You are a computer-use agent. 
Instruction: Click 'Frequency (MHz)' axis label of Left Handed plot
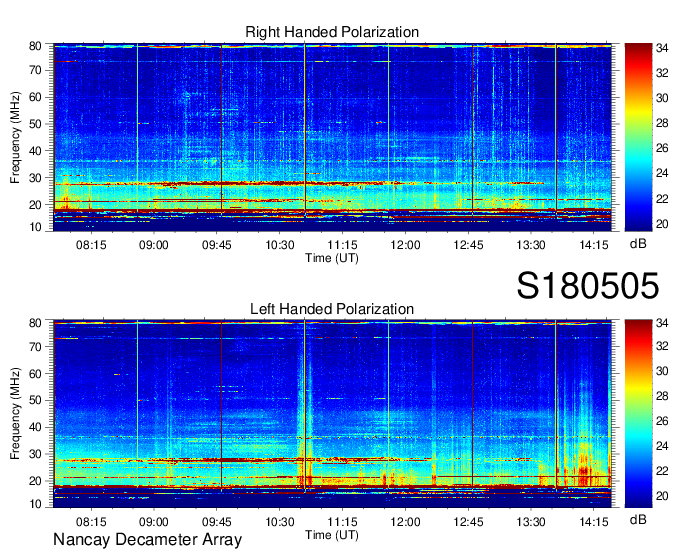click(15, 414)
